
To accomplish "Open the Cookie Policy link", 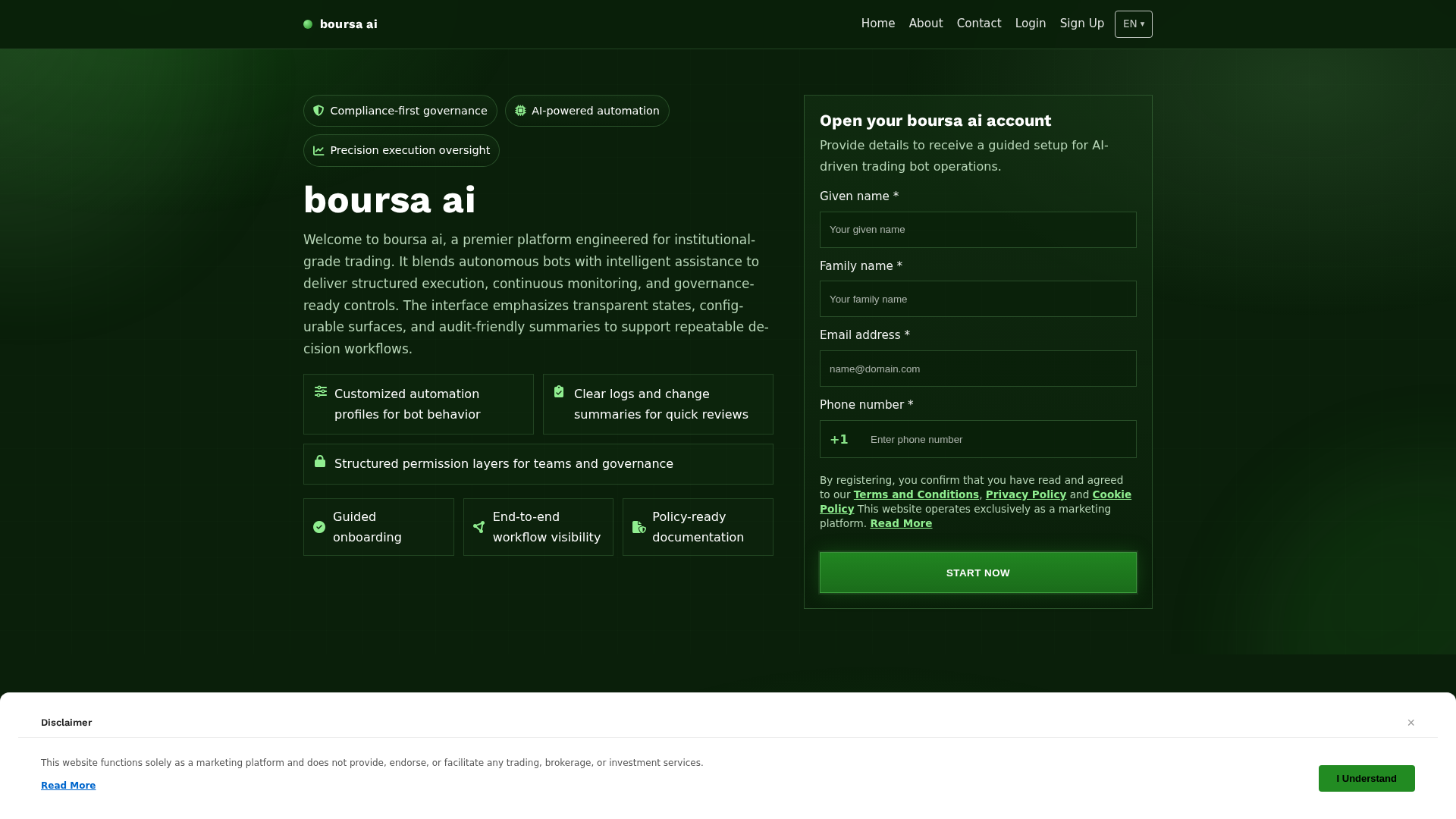I will pos(1112,494).
